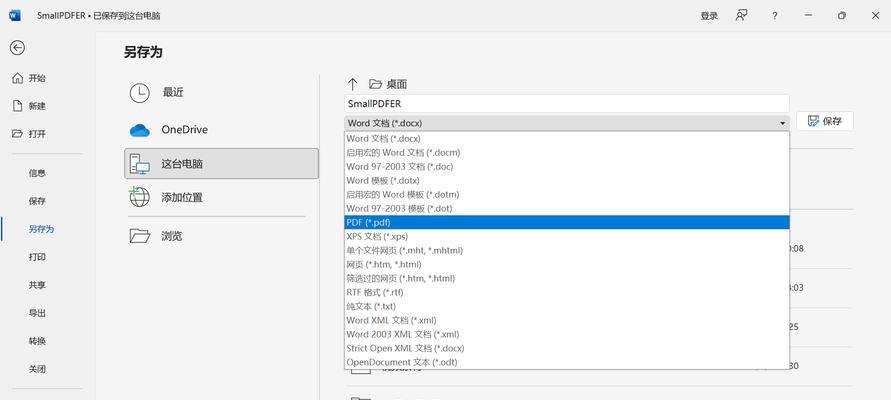Choose XPS 文档 (*.xps) file type
The height and width of the screenshot is (400, 891).
[567, 236]
